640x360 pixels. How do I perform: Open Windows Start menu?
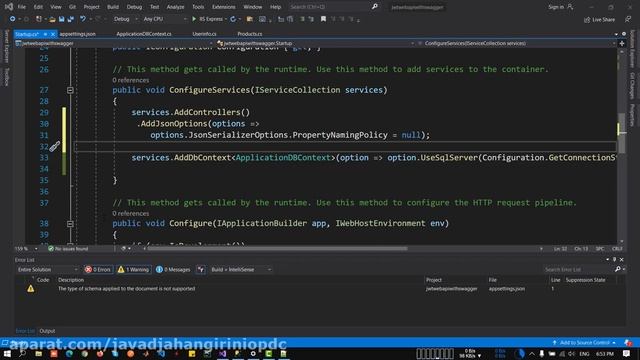tap(7, 354)
